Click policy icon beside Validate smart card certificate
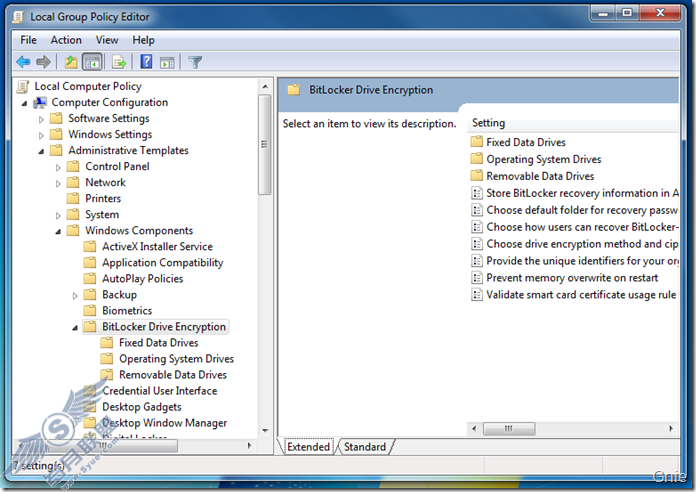The height and width of the screenshot is (492, 696). coord(477,295)
